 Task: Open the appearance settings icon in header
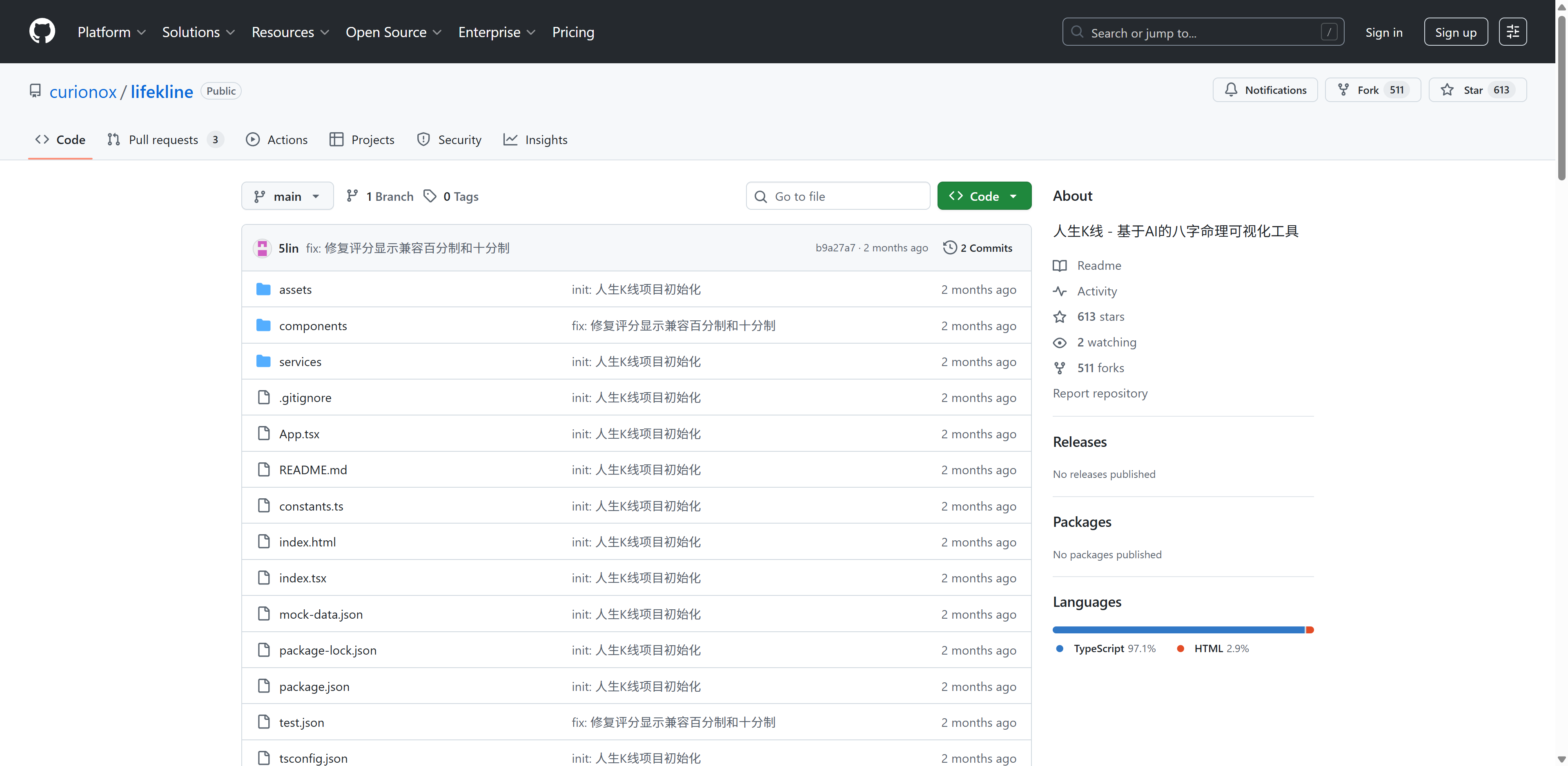(x=1512, y=32)
